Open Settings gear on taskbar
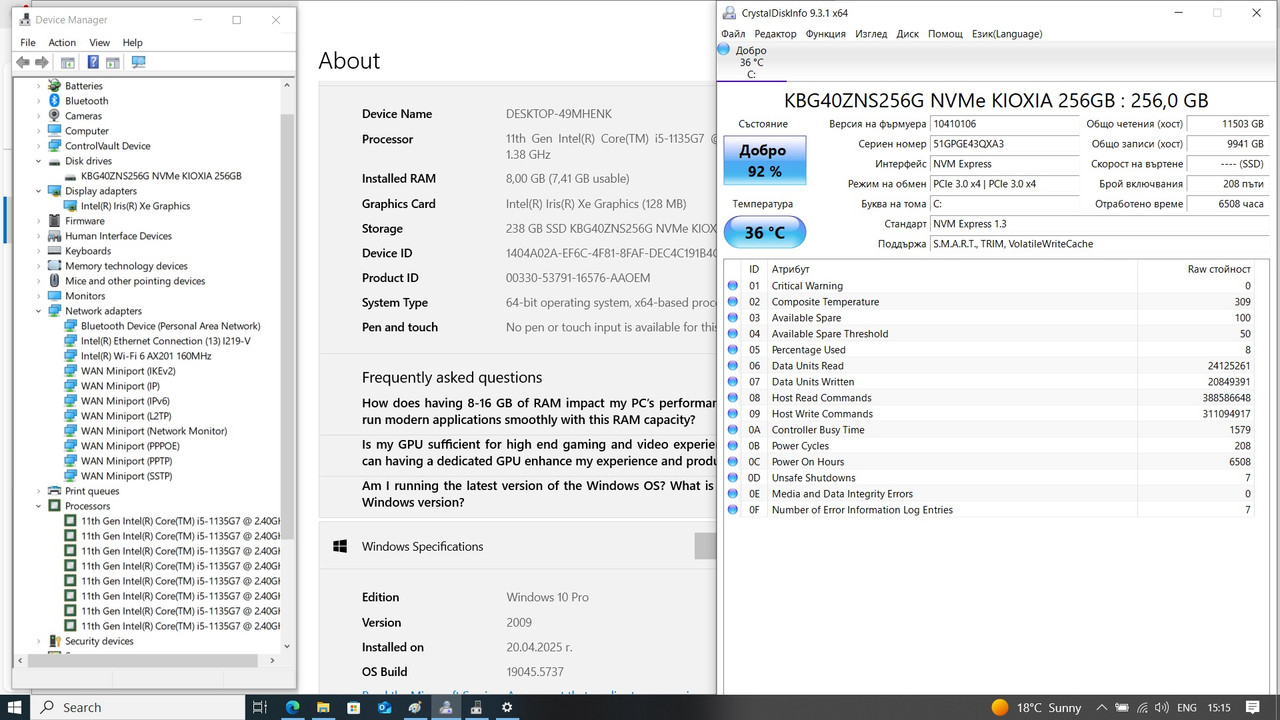The height and width of the screenshot is (720, 1280). coord(507,707)
